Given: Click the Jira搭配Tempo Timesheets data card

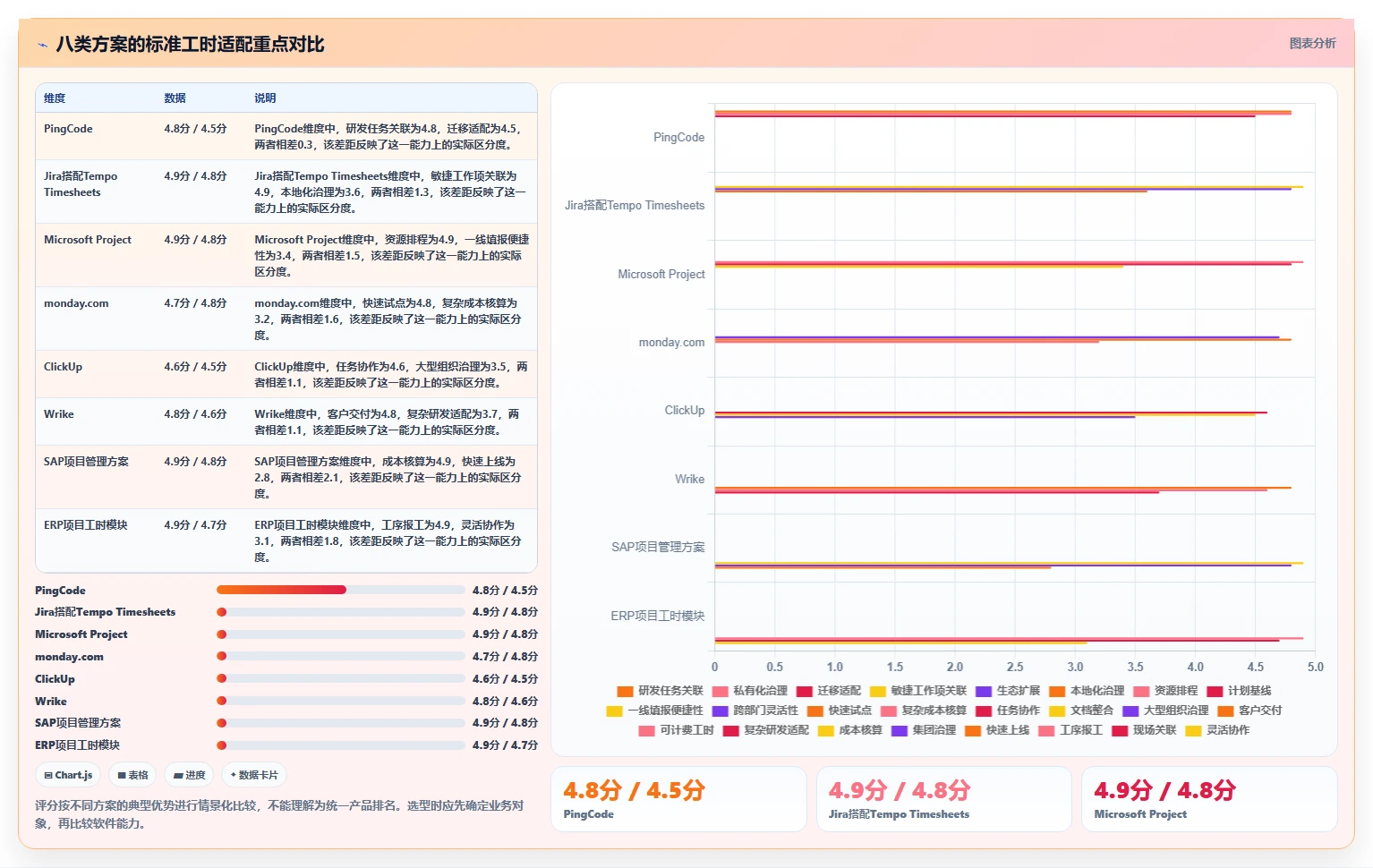Looking at the screenshot, I should [x=944, y=799].
